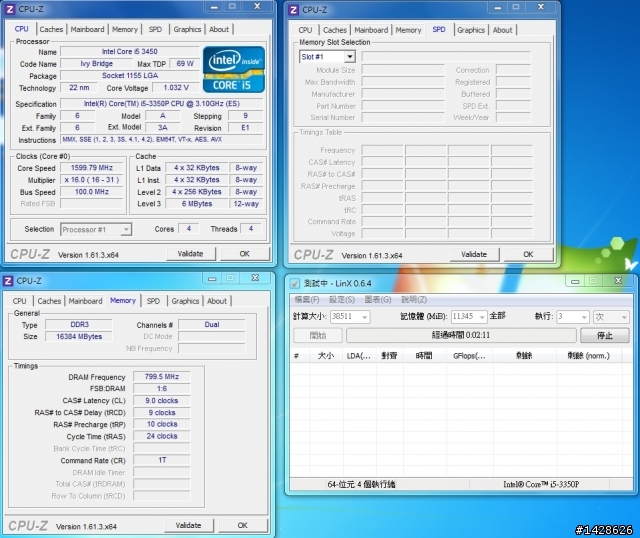Open Mainboard tab in top-left CPU-Z window
The image size is (640, 538).
coord(87,29)
